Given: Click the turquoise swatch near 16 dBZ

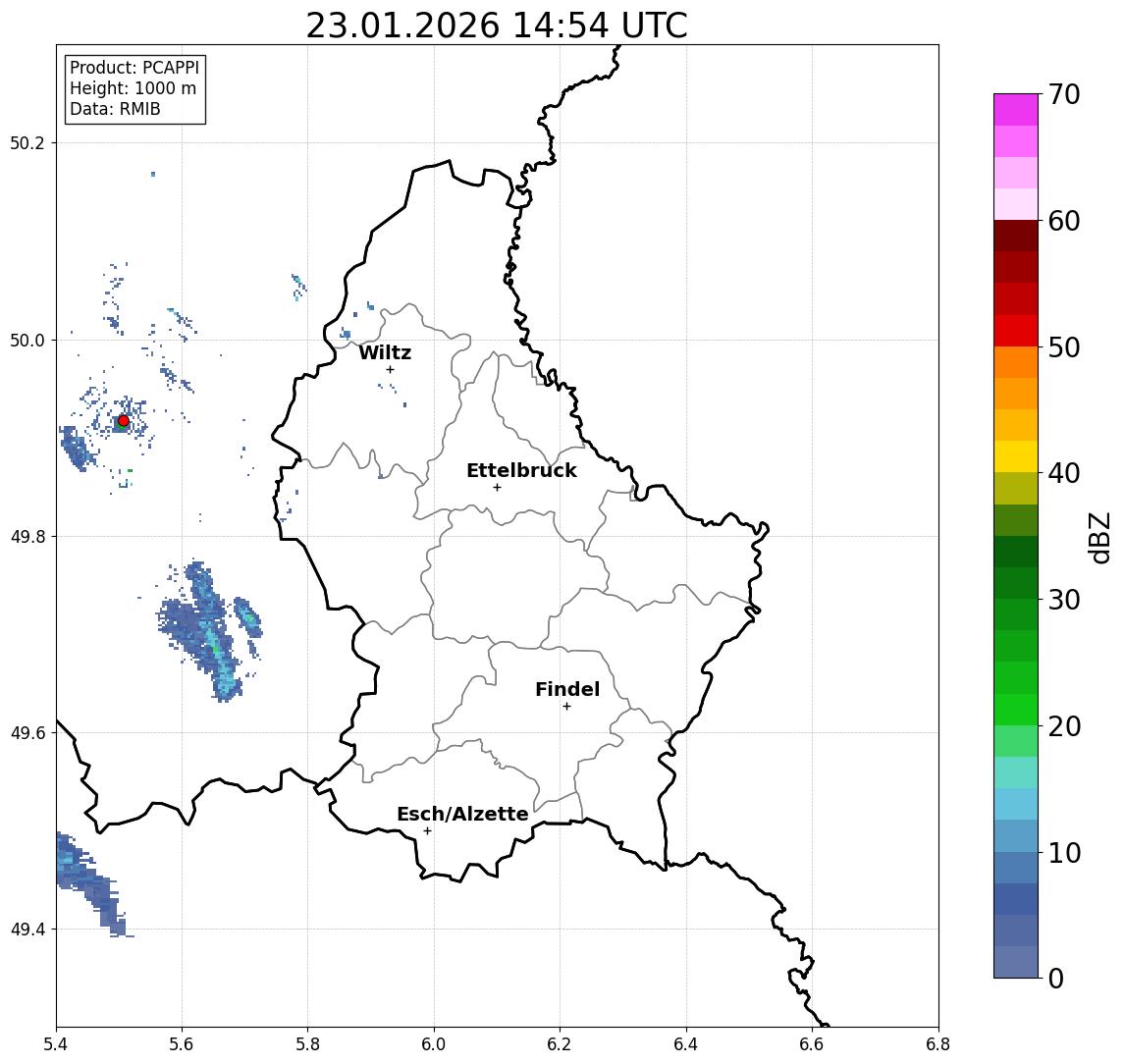Looking at the screenshot, I should click(1016, 772).
